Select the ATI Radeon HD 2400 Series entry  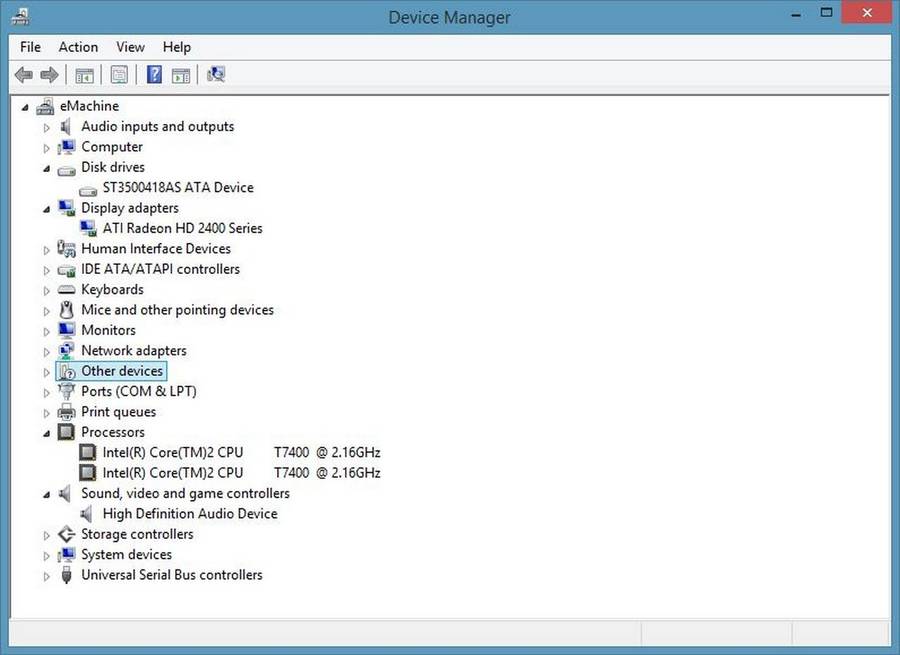[x=181, y=228]
